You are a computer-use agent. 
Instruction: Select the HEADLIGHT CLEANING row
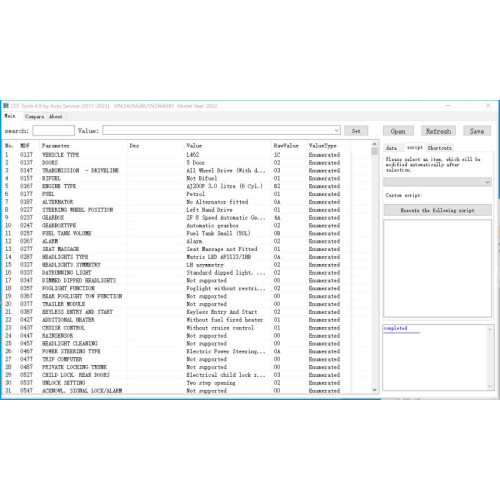pos(187,343)
